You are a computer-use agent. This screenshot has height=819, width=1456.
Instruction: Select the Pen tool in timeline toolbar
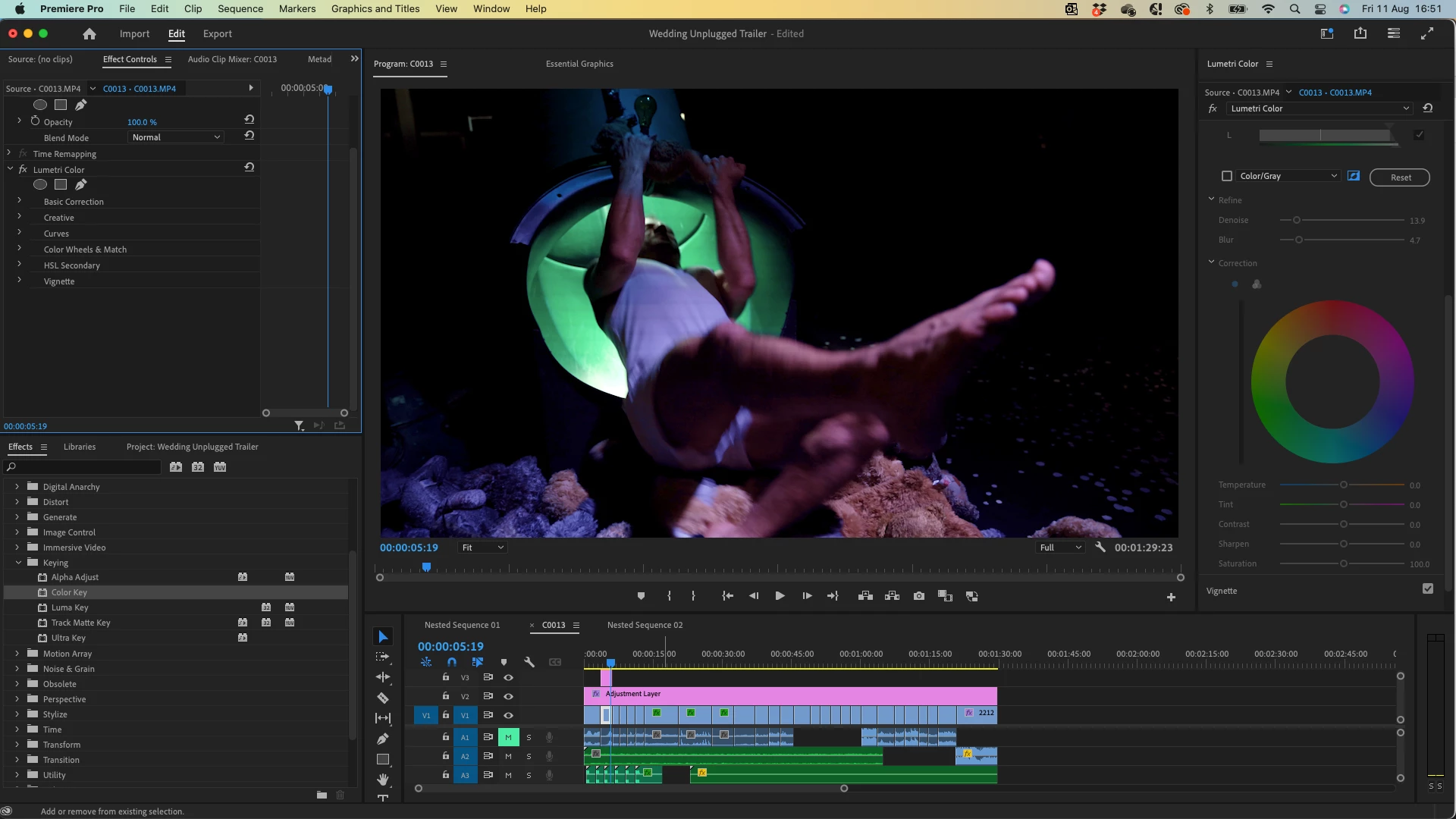click(x=383, y=739)
